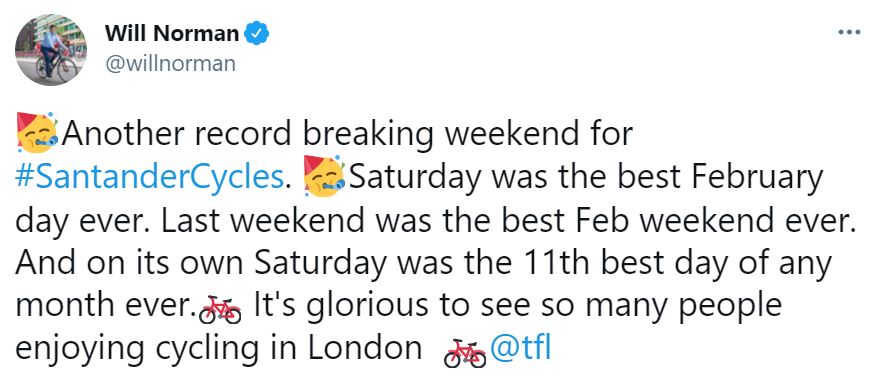Open the @tfl mention
The image size is (876, 385).
coord(520,348)
